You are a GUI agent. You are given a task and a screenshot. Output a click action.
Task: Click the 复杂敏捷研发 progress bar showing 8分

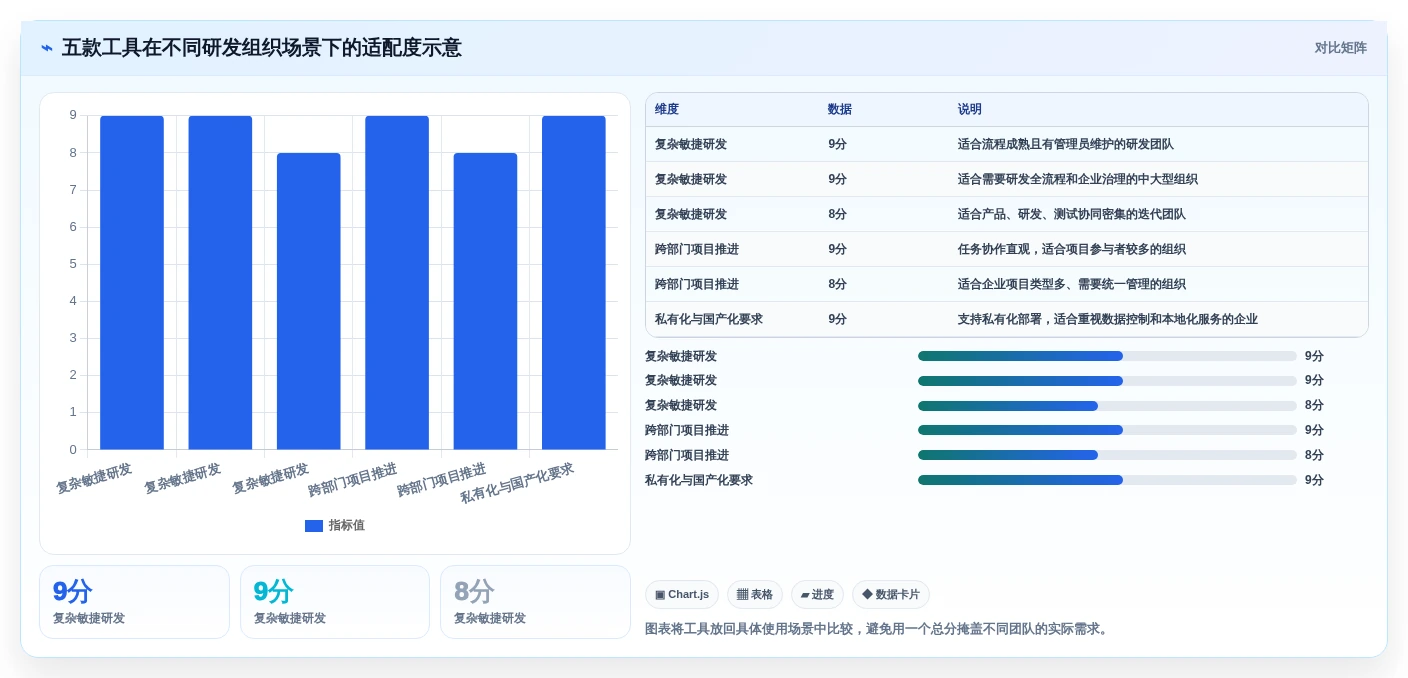(1107, 406)
